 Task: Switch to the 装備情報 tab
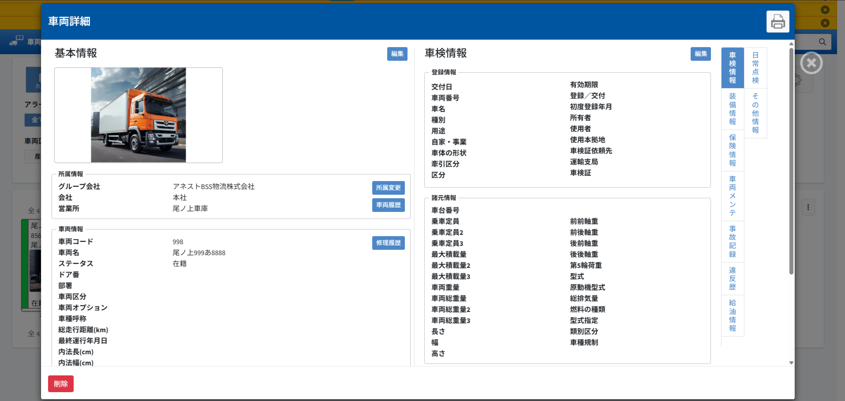tap(732, 108)
